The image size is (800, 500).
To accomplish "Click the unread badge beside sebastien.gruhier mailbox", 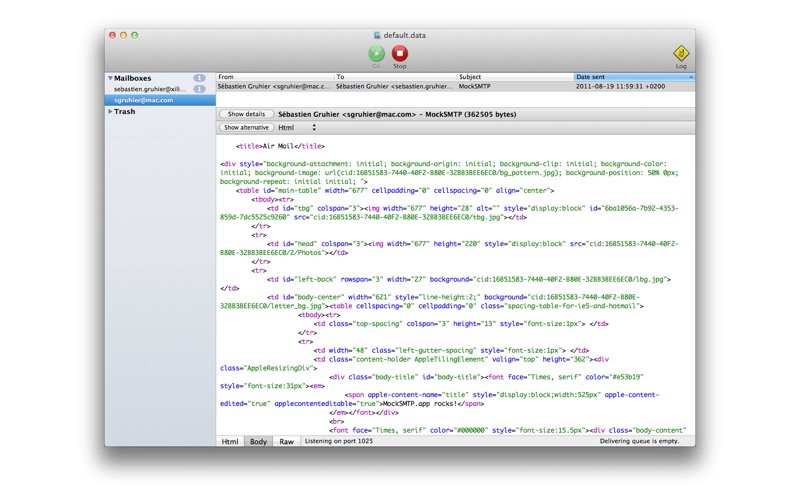I will pos(199,89).
